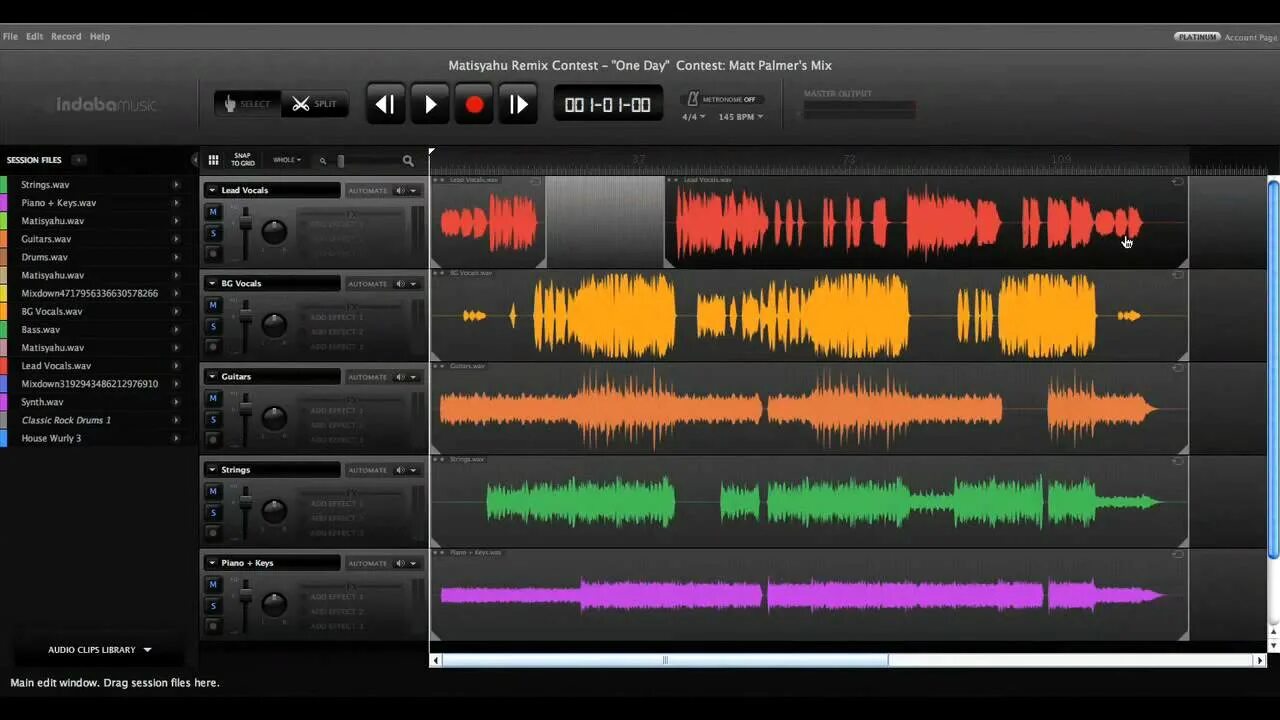Solo the Strings track
Image resolution: width=1280 pixels, height=720 pixels.
point(213,512)
